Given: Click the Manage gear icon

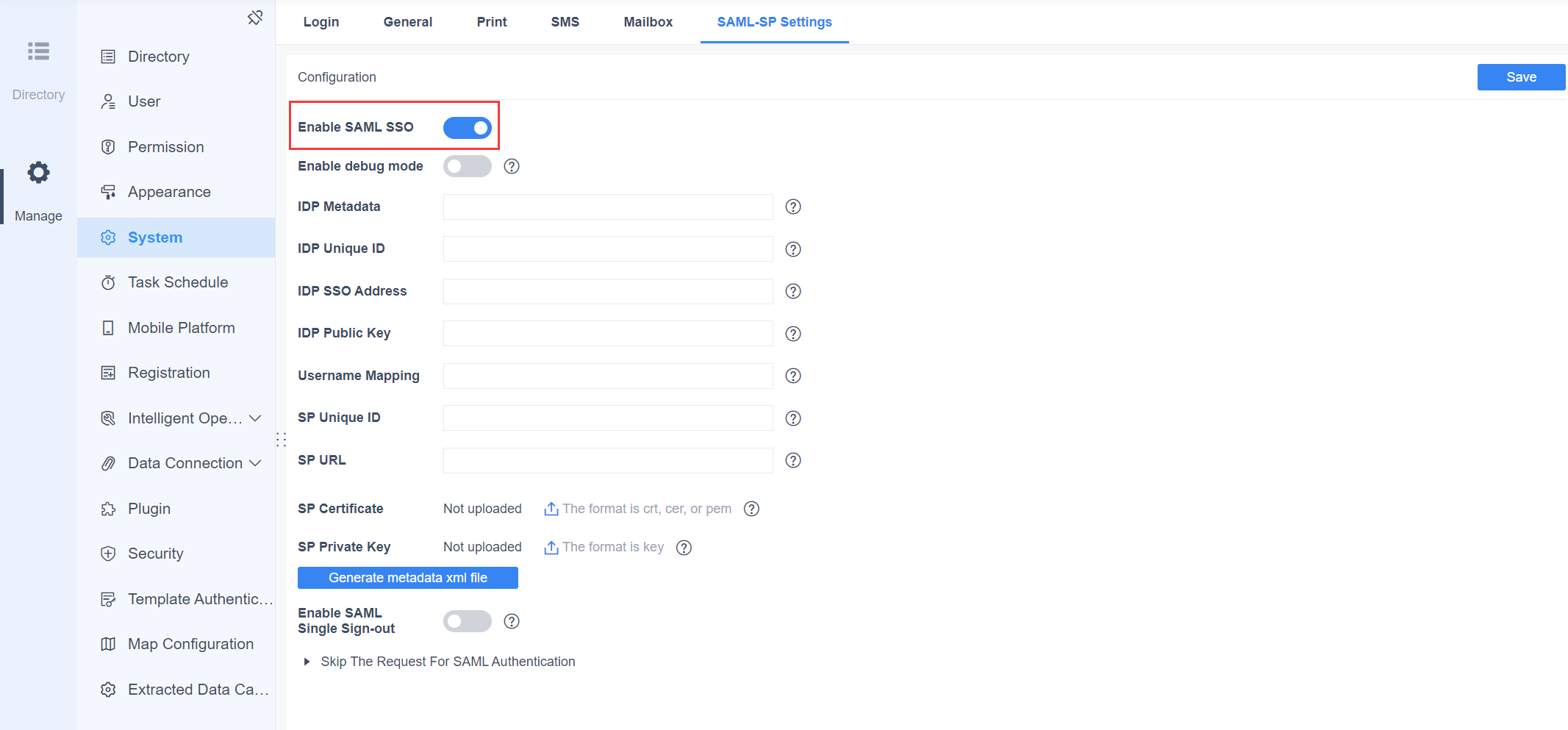Looking at the screenshot, I should coord(37,172).
